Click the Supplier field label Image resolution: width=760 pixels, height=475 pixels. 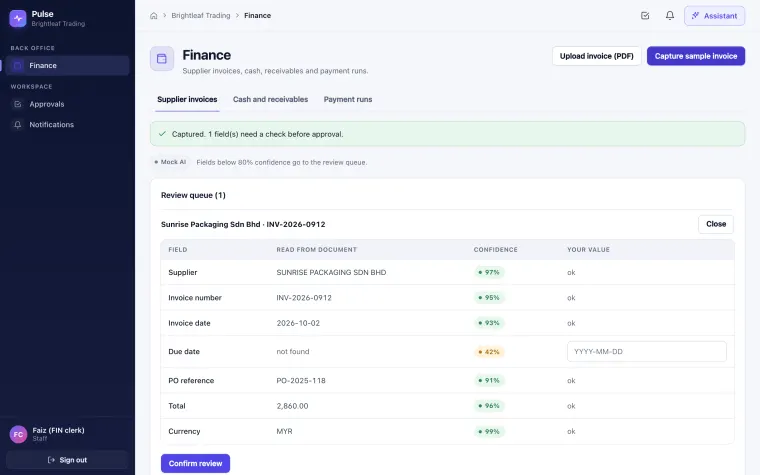pos(183,272)
